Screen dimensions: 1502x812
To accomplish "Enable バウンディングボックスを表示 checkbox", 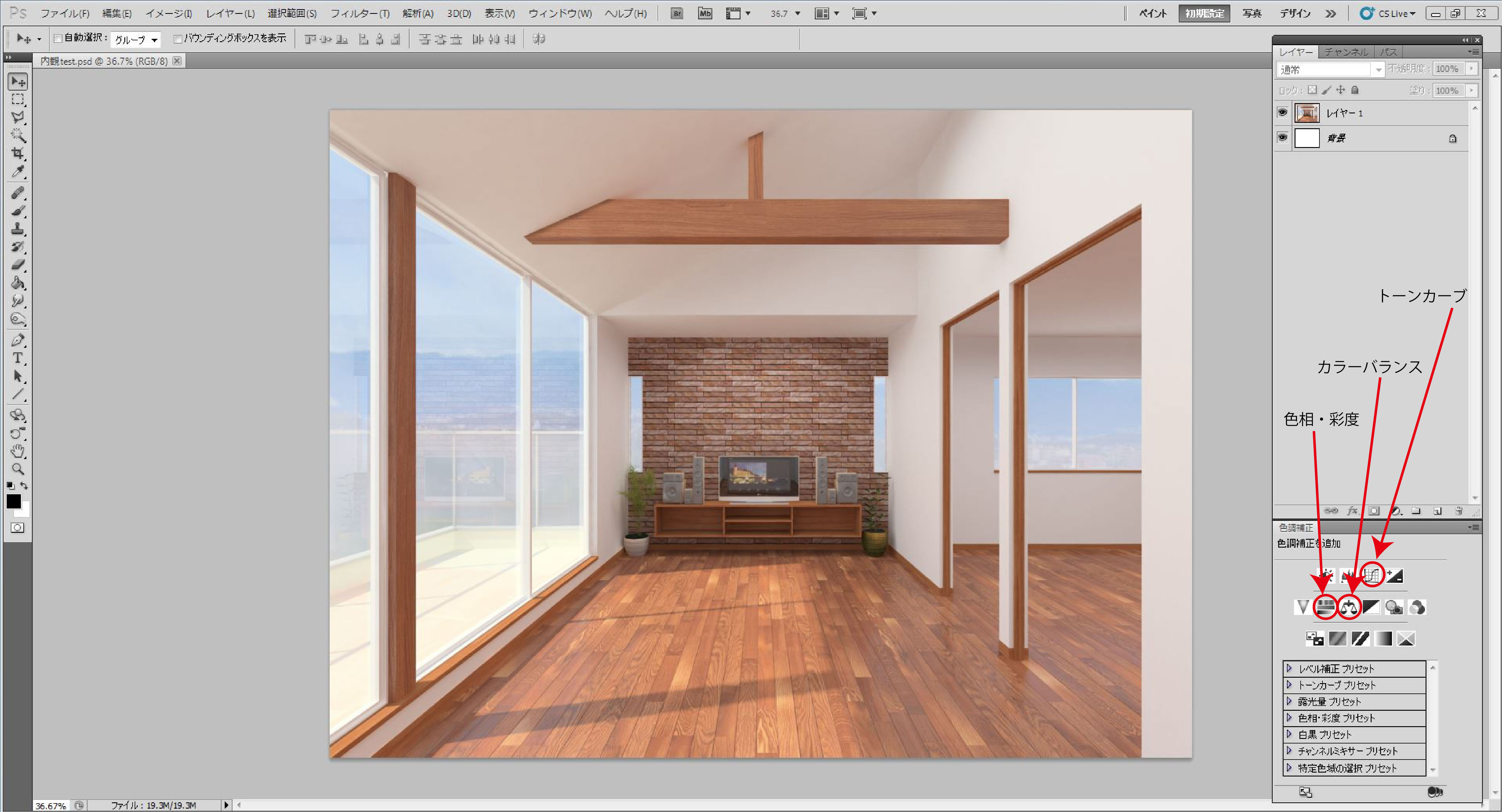I will pos(178,39).
